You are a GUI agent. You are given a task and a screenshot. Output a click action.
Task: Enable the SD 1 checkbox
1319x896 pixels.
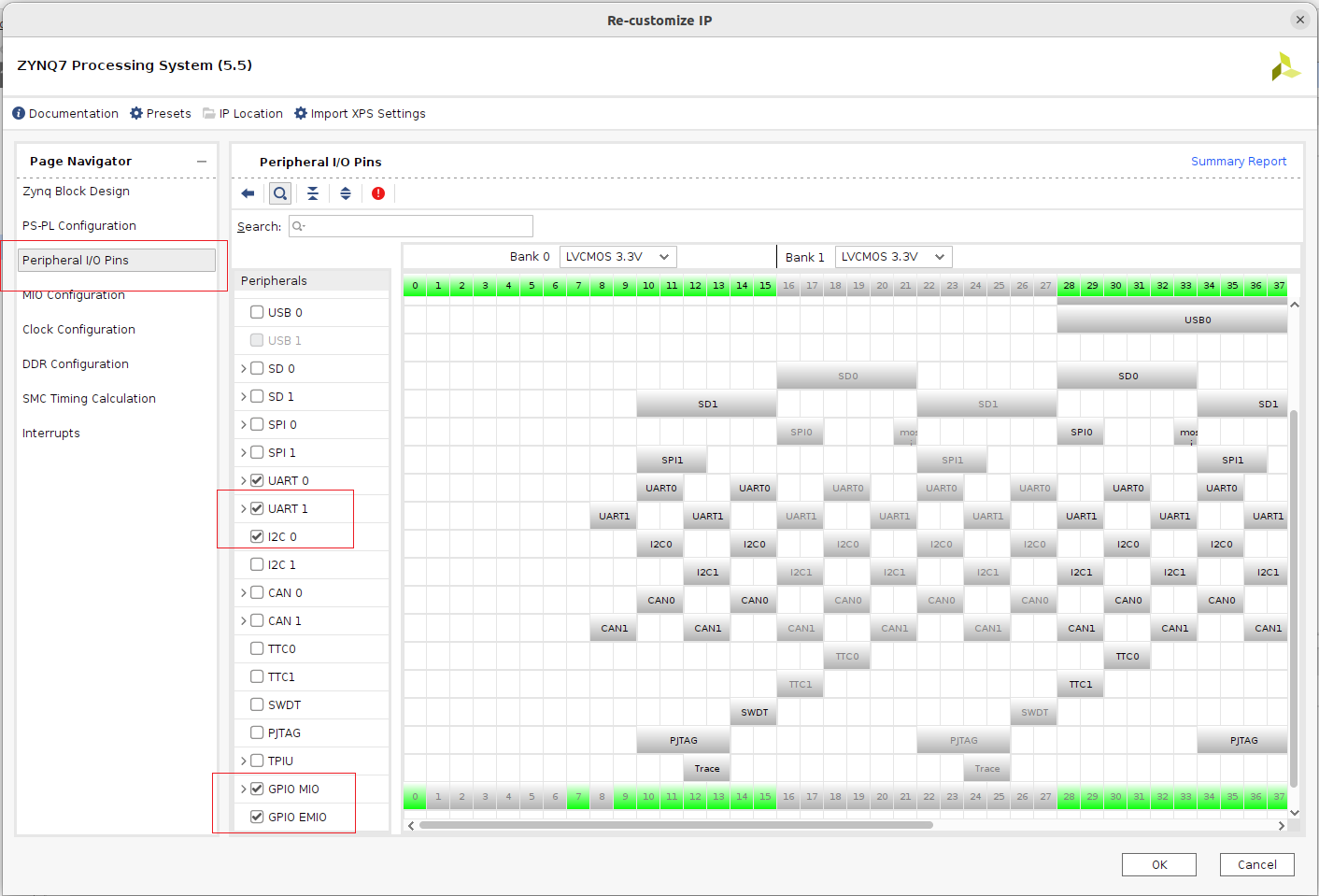point(257,396)
